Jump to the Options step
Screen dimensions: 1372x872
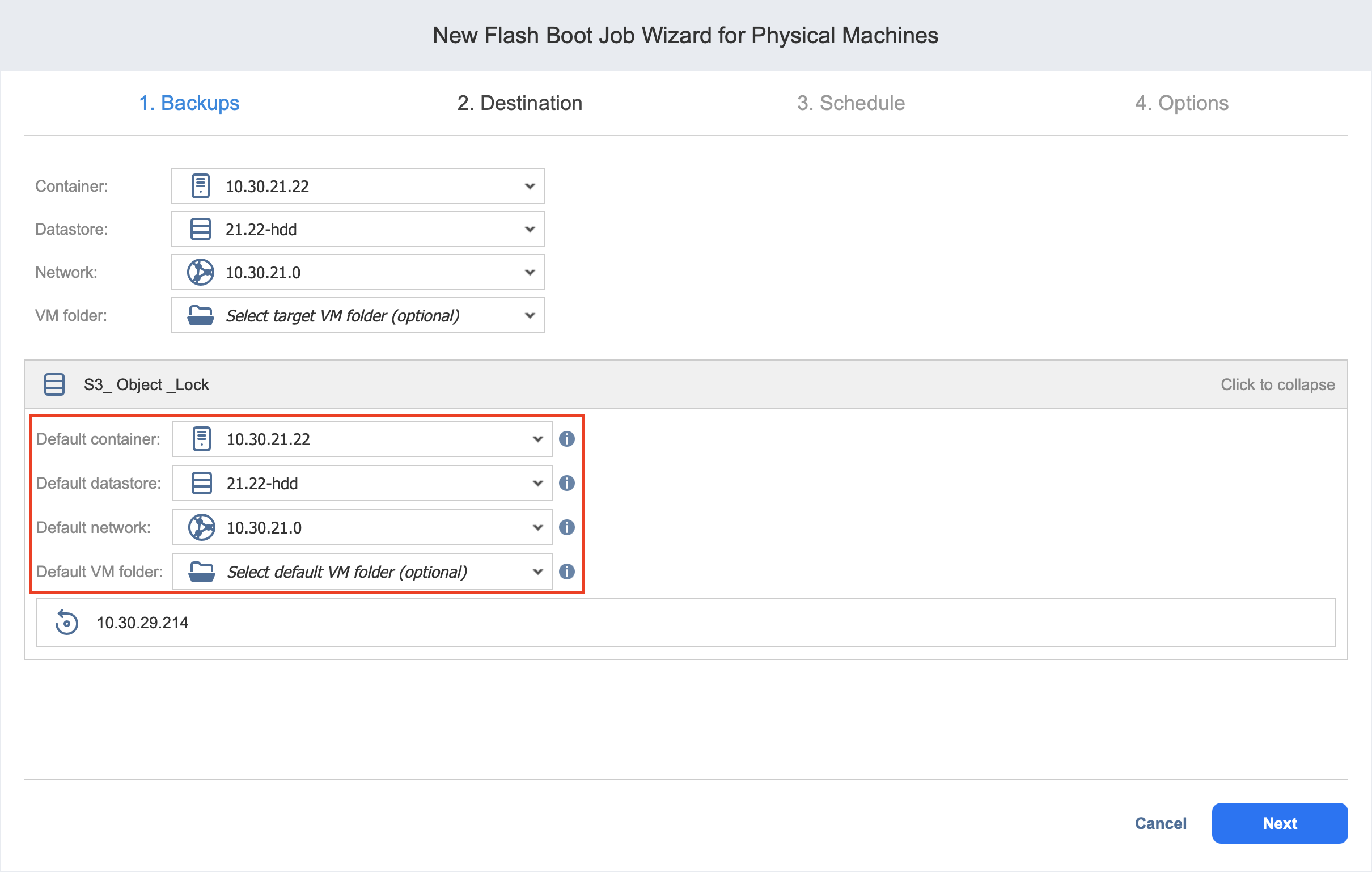click(1182, 103)
